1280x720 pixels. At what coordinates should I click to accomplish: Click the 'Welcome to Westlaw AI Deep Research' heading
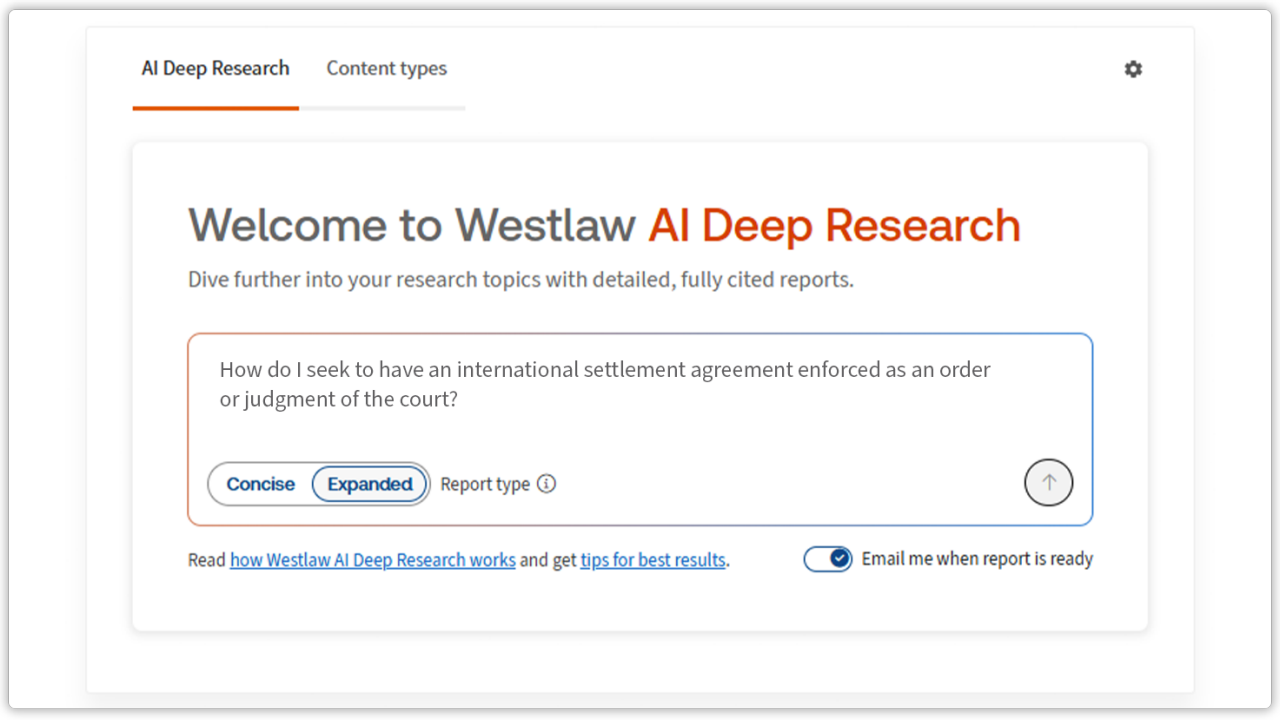pos(604,226)
